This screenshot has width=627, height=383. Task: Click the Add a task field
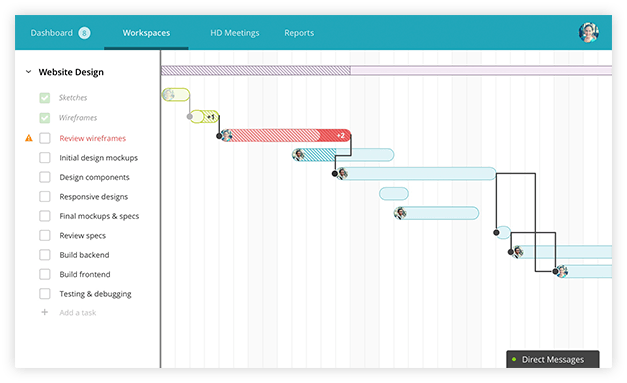[78, 313]
